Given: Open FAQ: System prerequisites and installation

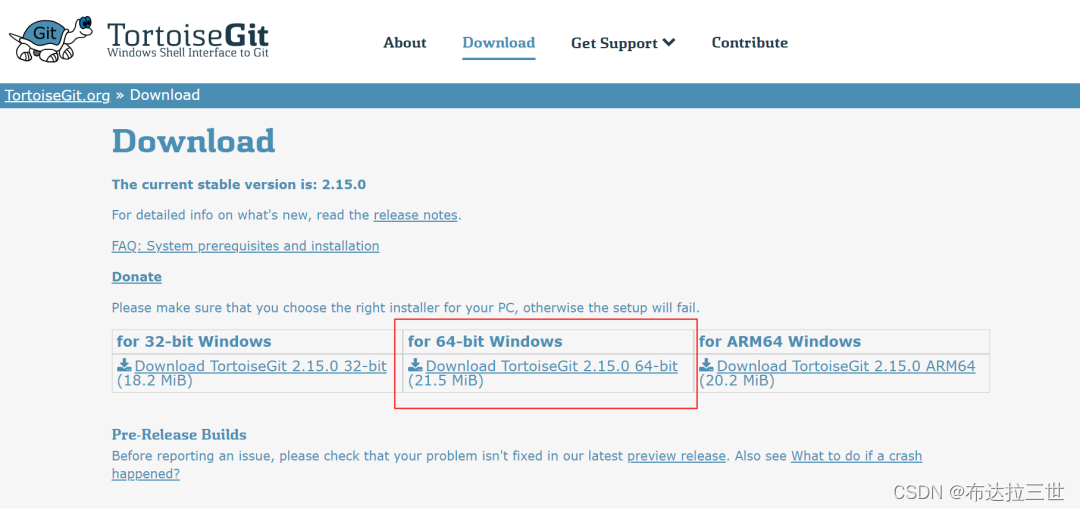Looking at the screenshot, I should tap(245, 246).
